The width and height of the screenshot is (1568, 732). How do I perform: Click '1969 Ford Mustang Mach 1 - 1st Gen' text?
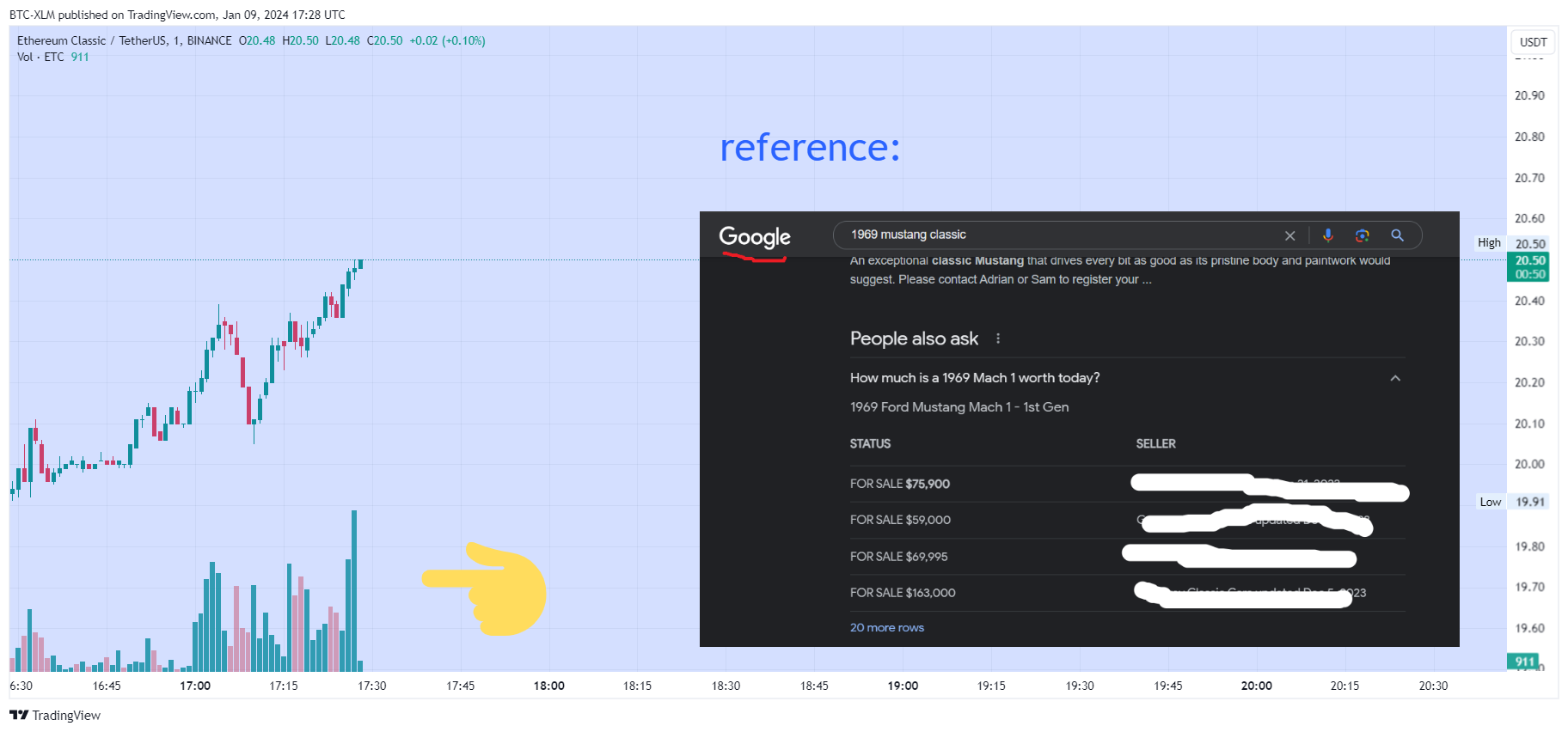[959, 407]
